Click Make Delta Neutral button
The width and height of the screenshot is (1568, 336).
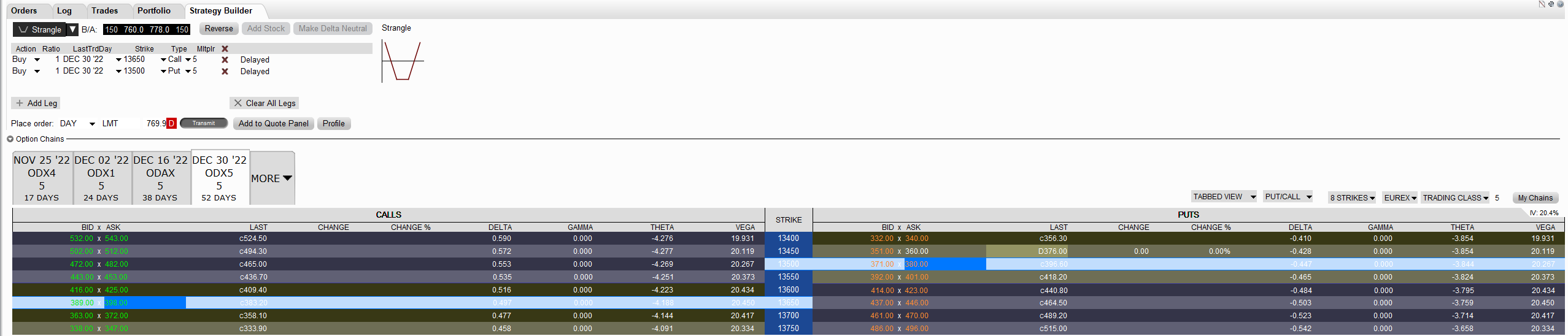tap(333, 29)
